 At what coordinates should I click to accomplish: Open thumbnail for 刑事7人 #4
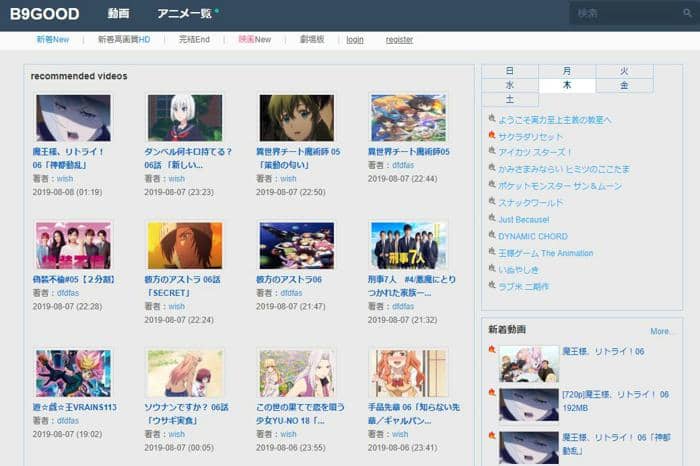coord(408,245)
